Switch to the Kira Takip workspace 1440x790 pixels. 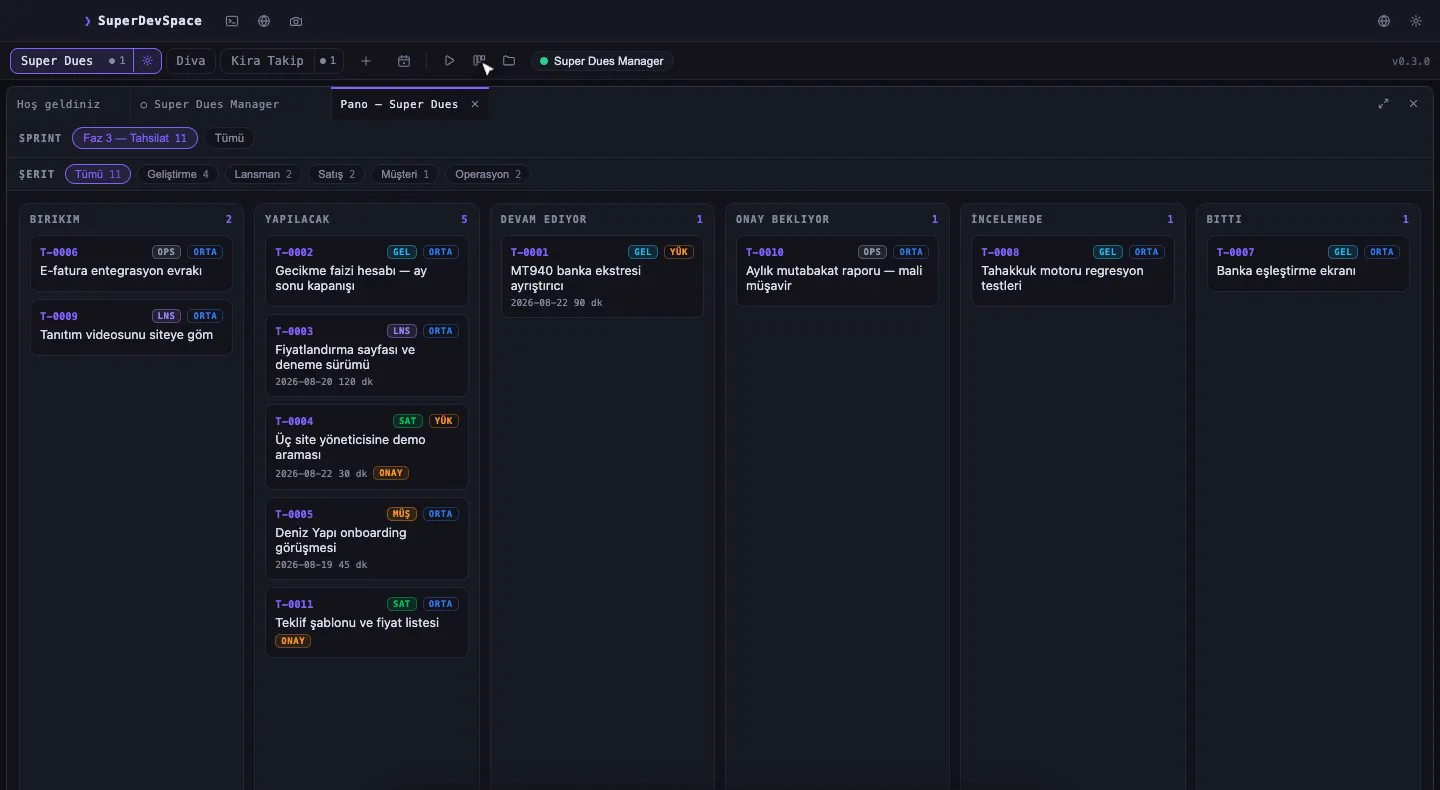click(267, 61)
